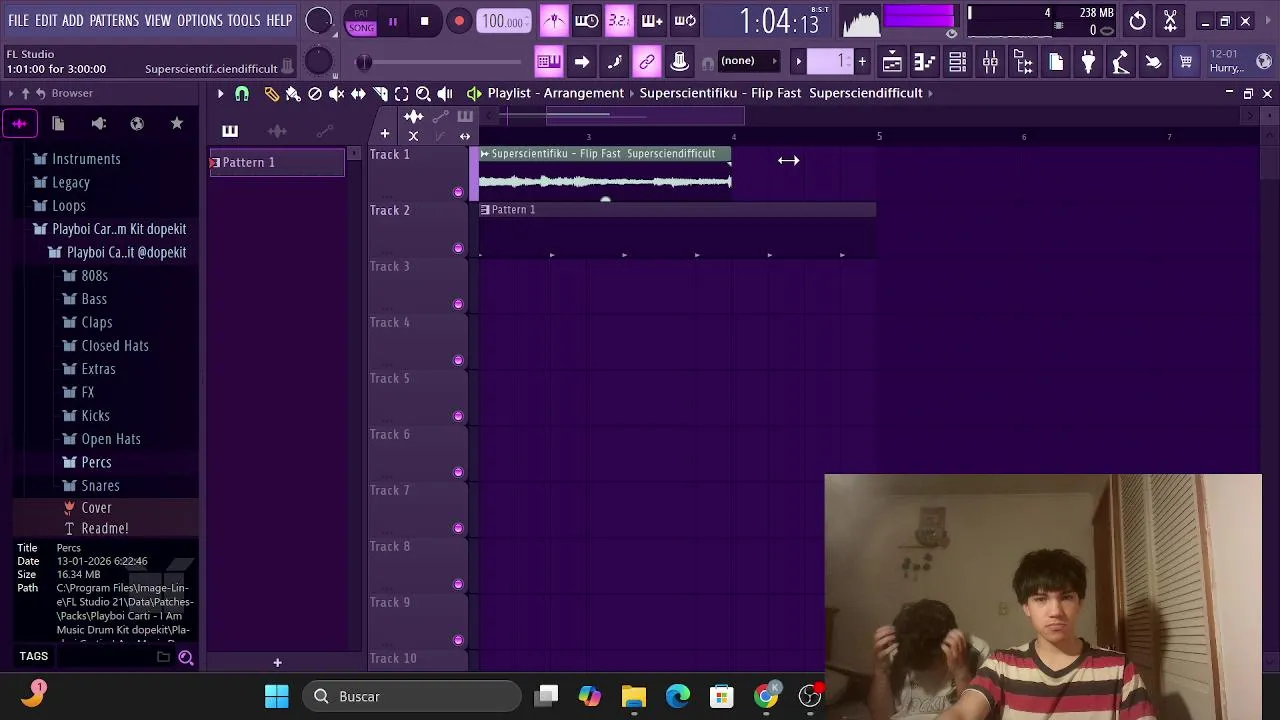Arm the red record button
Image resolution: width=1280 pixels, height=720 pixels.
point(459,21)
